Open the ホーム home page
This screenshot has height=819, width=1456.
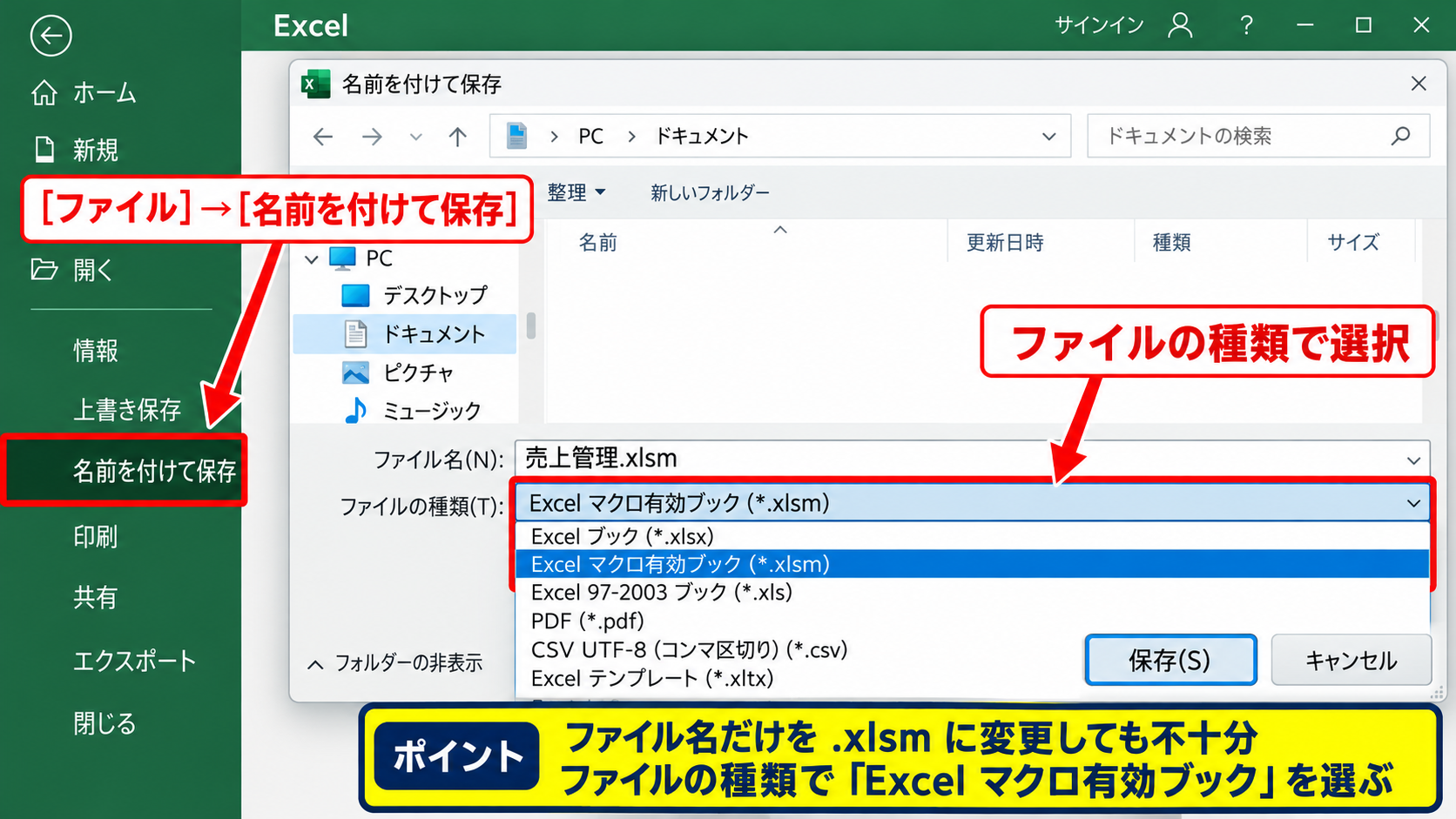tap(84, 92)
